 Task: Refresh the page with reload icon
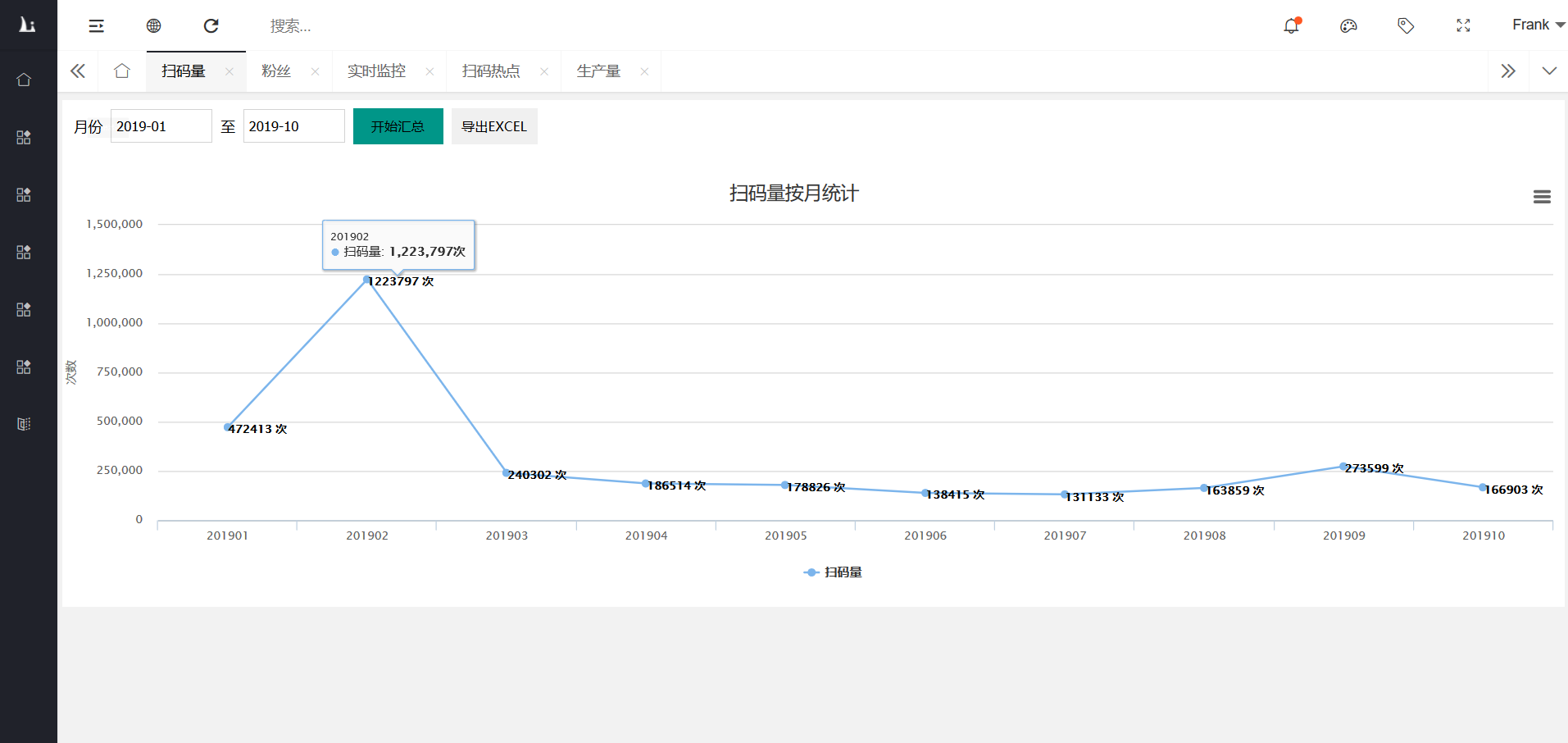click(x=211, y=26)
